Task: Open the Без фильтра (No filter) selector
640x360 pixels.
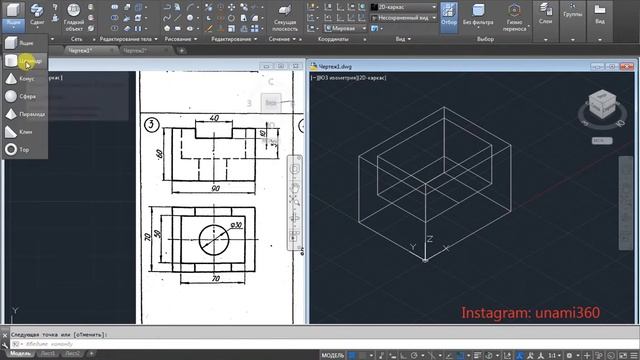Action: tap(478, 15)
